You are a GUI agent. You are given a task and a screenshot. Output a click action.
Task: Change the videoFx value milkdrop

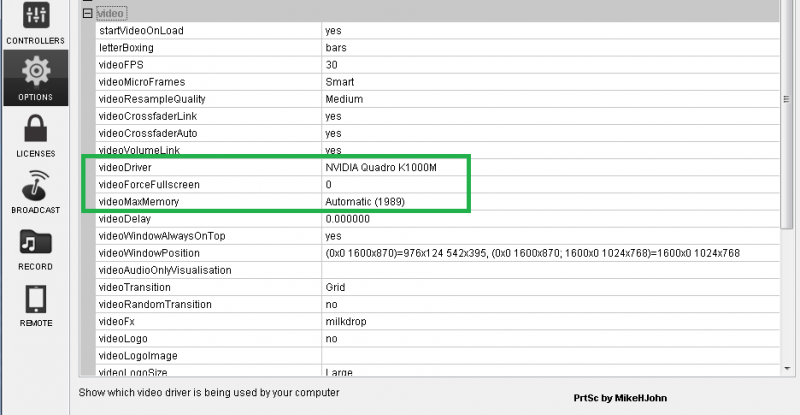(x=346, y=322)
